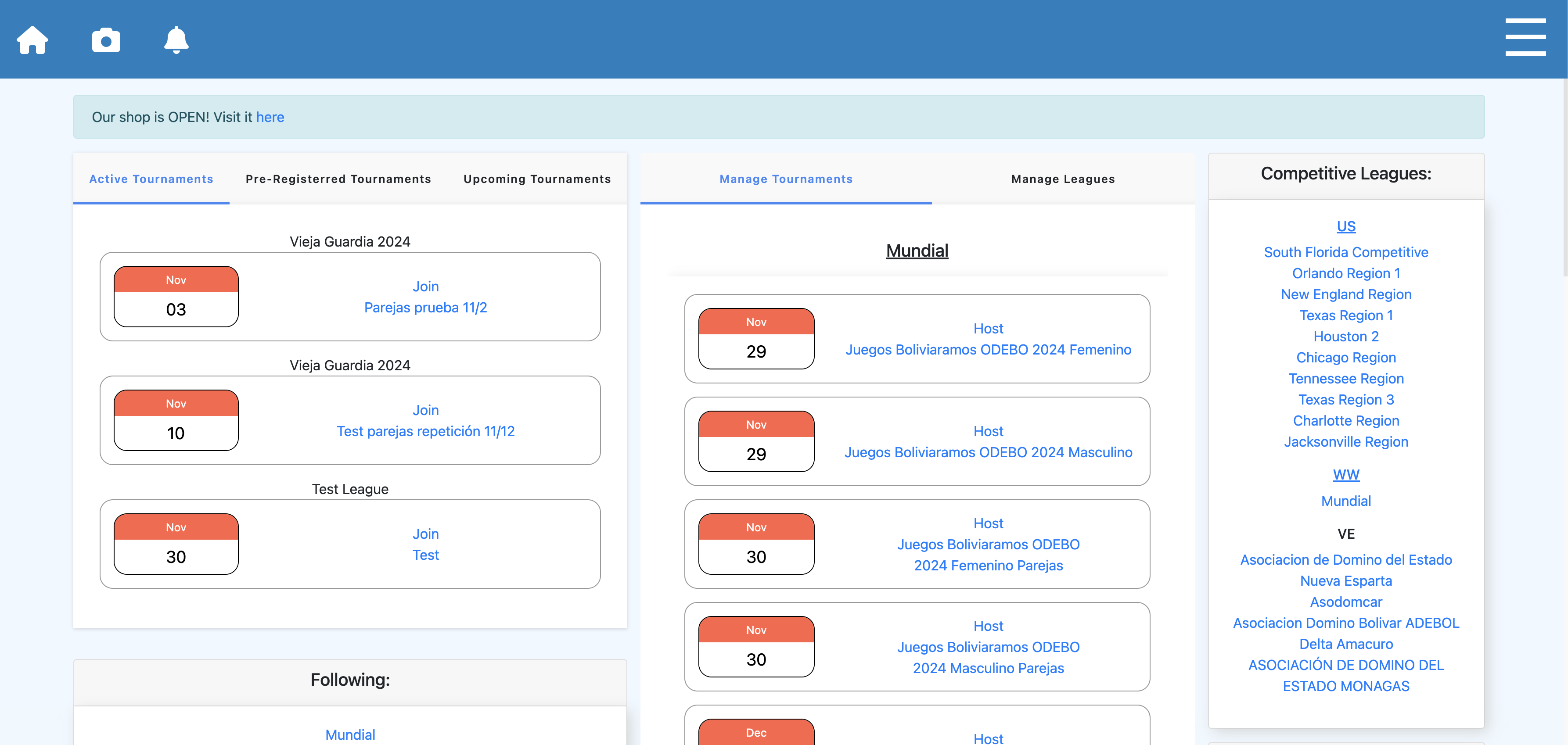Open the hamburger menu

(x=1525, y=38)
